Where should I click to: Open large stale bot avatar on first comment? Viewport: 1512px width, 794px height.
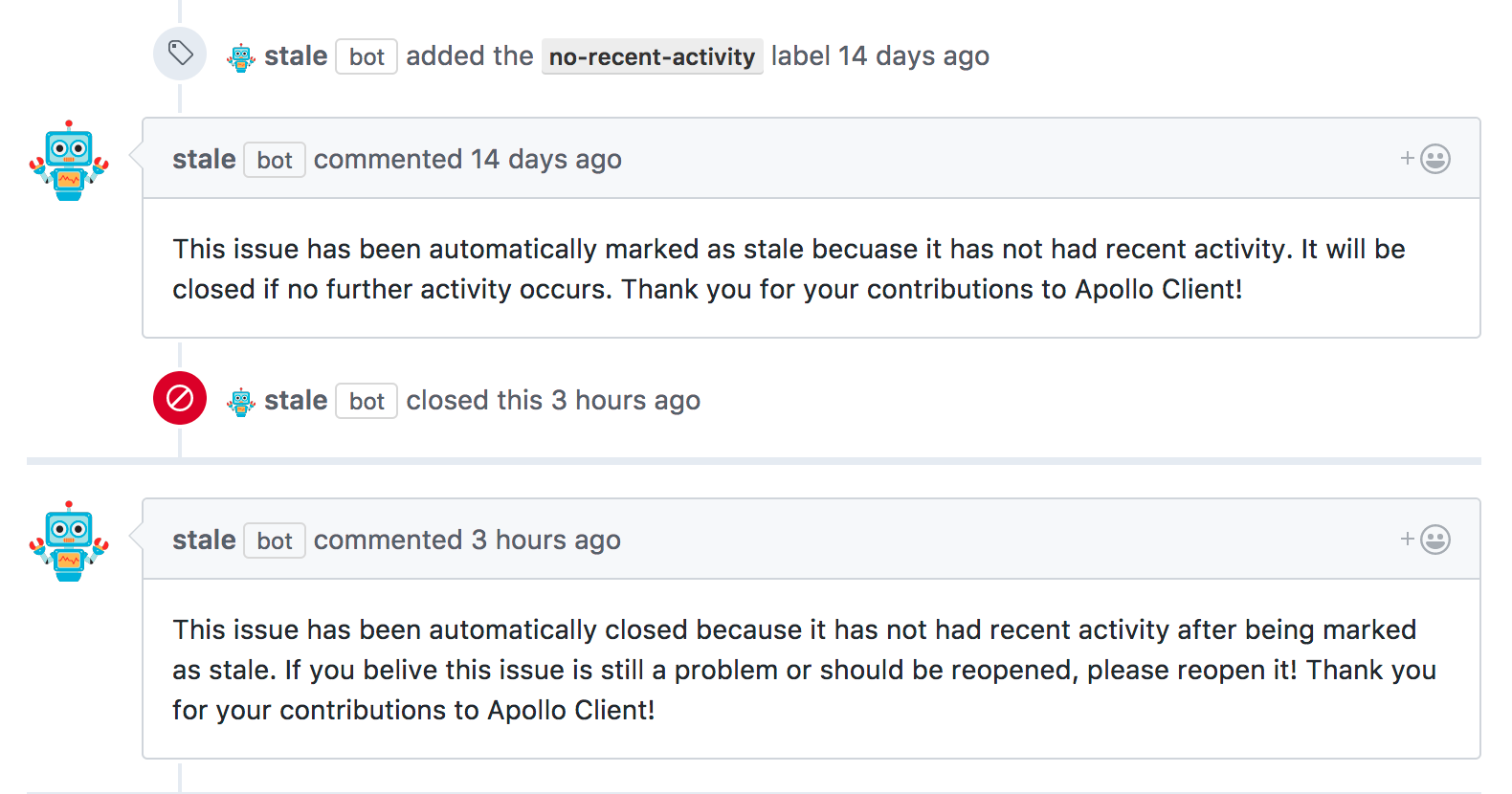pos(69,161)
